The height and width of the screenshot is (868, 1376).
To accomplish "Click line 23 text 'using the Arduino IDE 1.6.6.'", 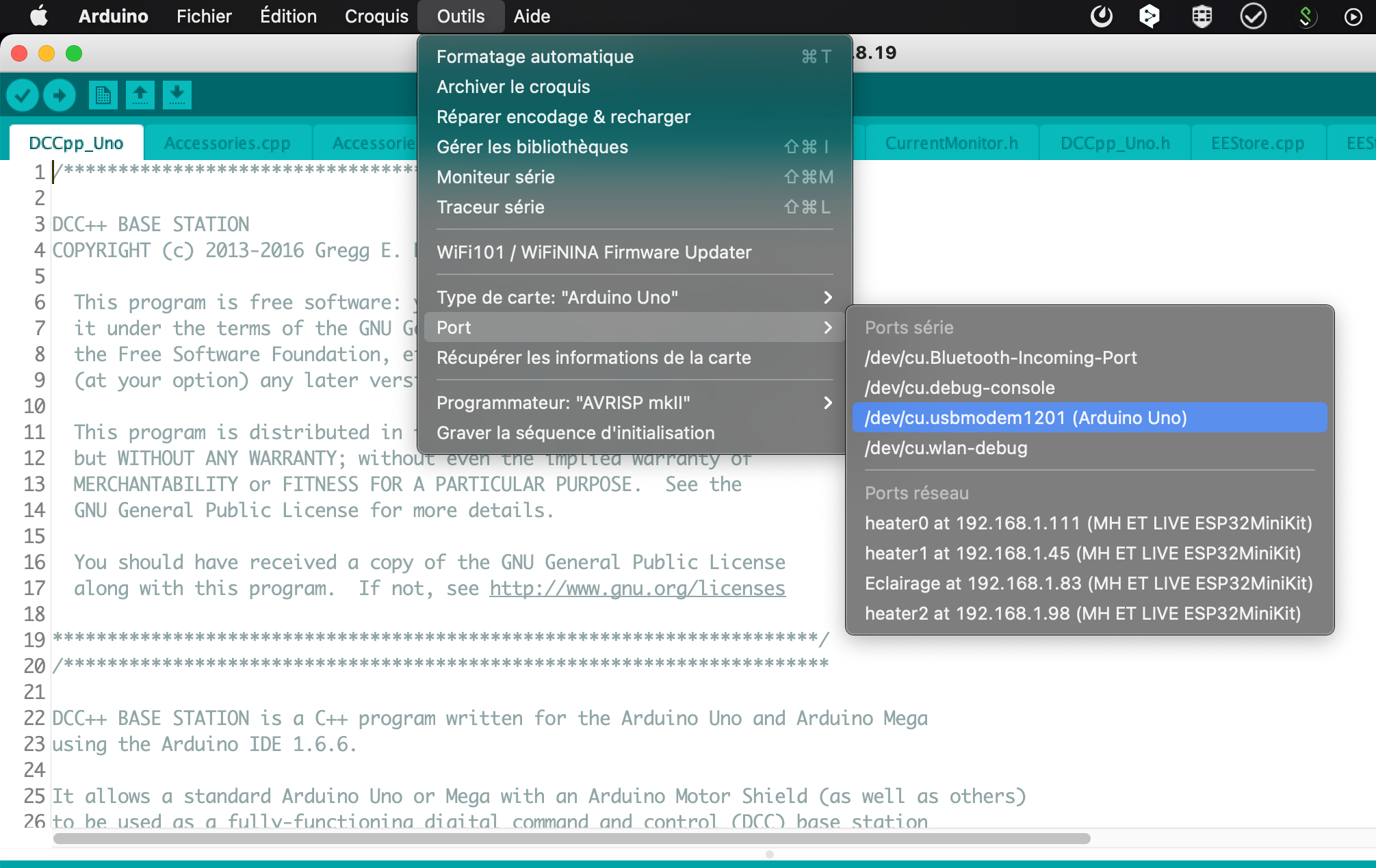I will pyautogui.click(x=205, y=744).
